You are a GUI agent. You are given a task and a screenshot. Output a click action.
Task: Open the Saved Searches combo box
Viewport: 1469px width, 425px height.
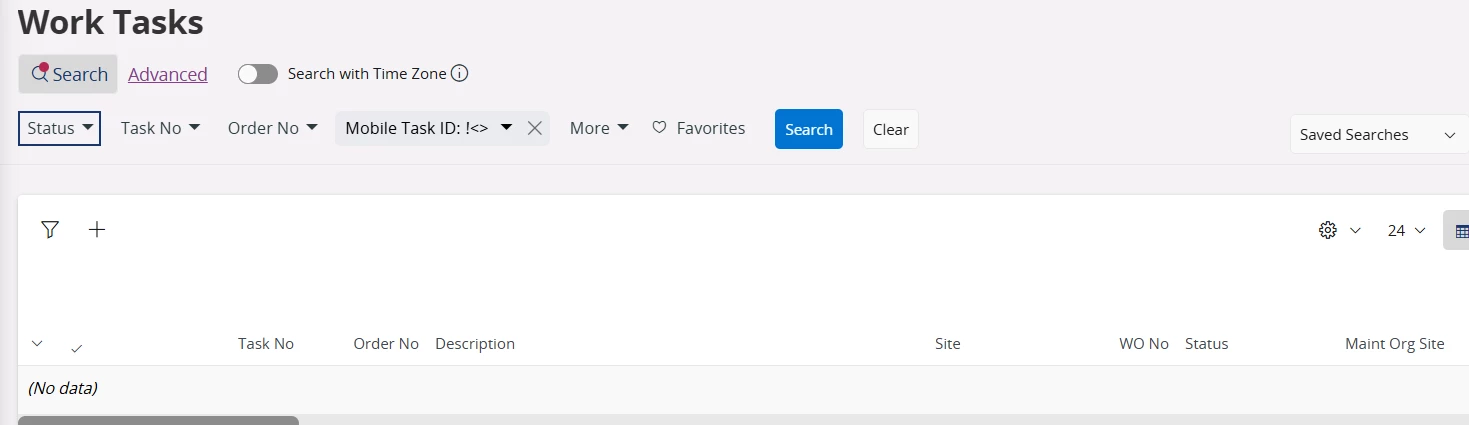click(1377, 135)
